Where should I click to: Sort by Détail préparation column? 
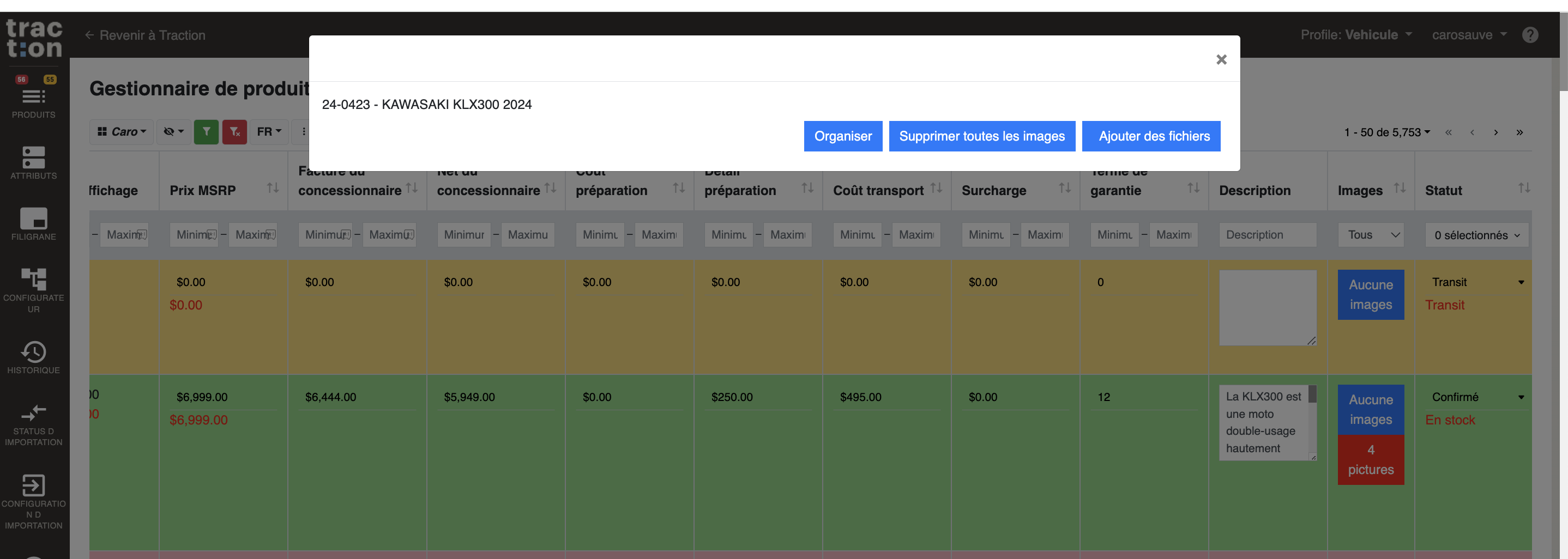[807, 188]
